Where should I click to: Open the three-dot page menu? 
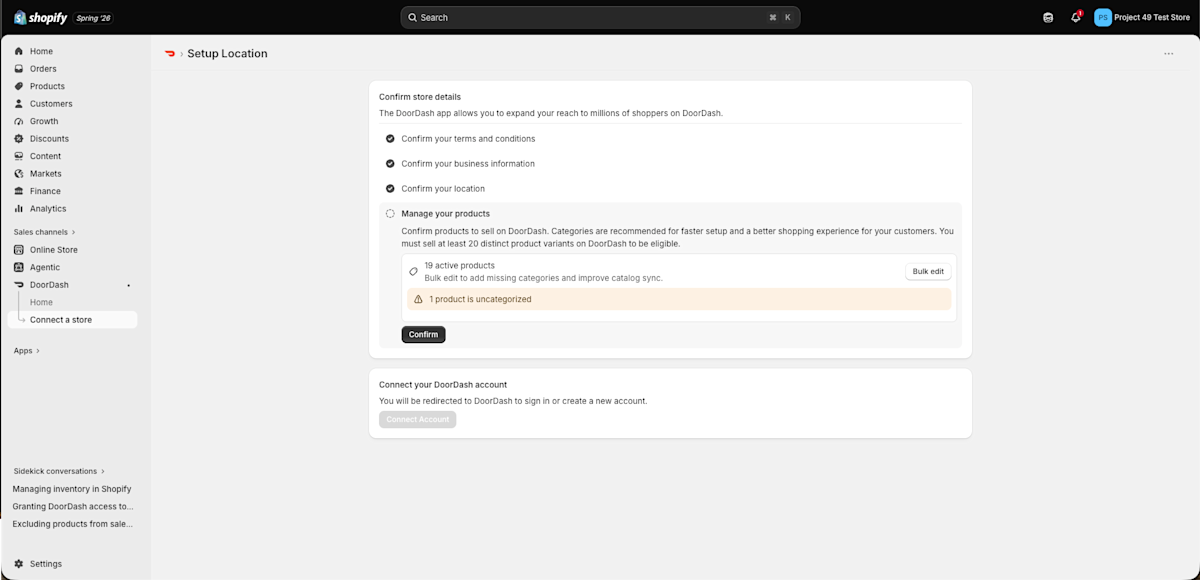click(x=1168, y=54)
